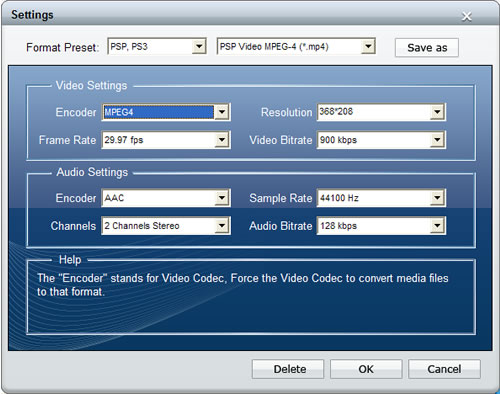Expand the Resolution dropdown arrow
Image resolution: width=500 pixels, height=394 pixels.
(x=437, y=112)
